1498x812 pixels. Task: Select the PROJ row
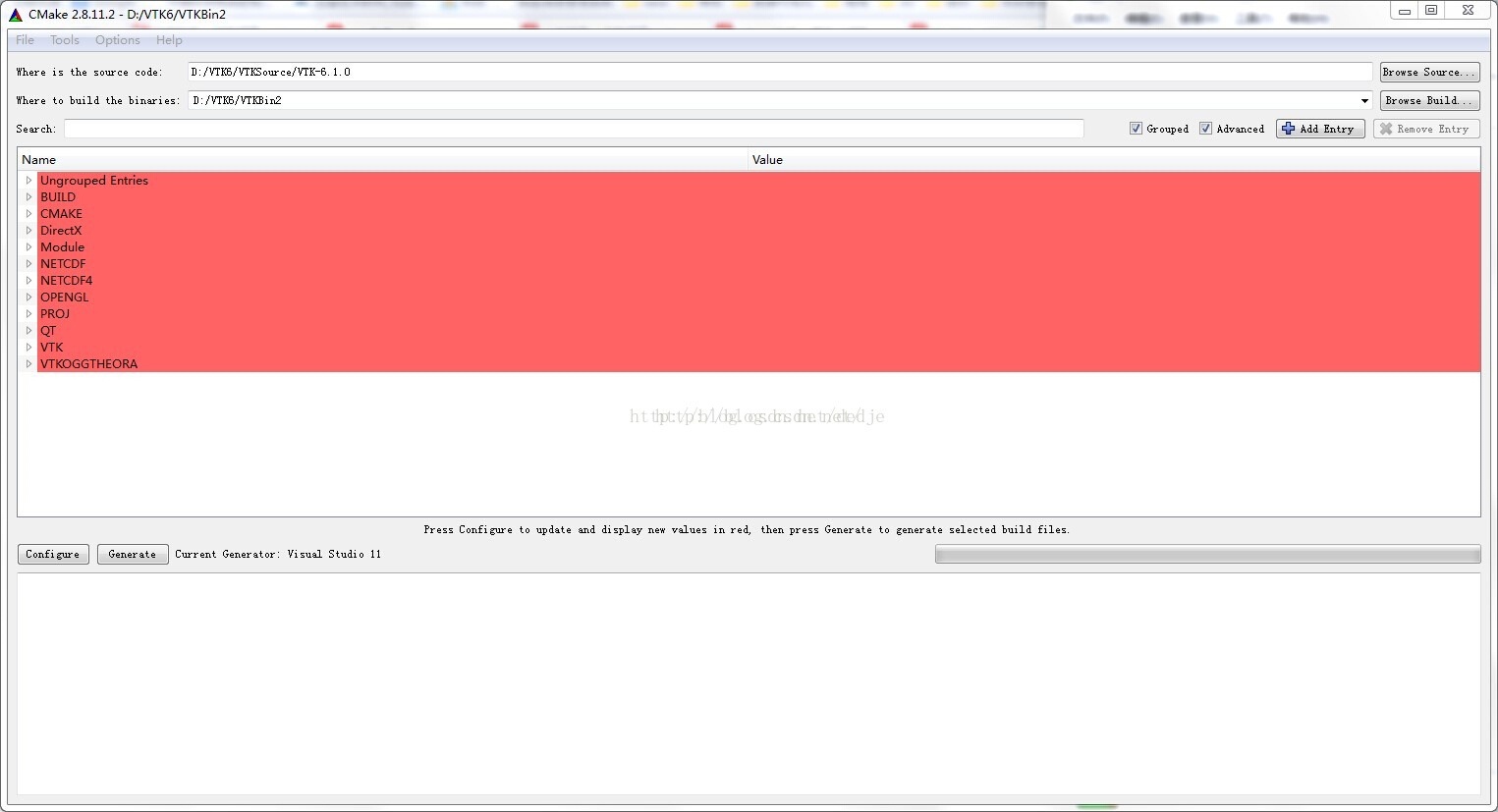tap(758, 314)
